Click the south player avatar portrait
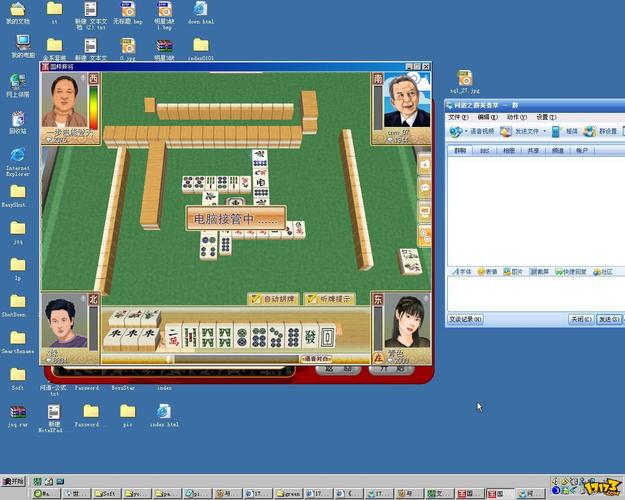 click(x=407, y=101)
